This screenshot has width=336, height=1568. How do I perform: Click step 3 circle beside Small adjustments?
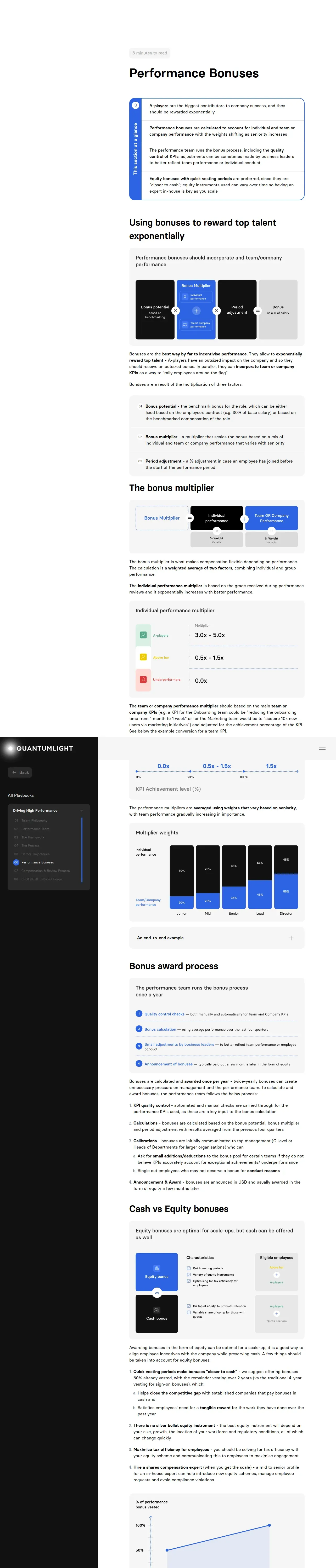(x=139, y=1046)
